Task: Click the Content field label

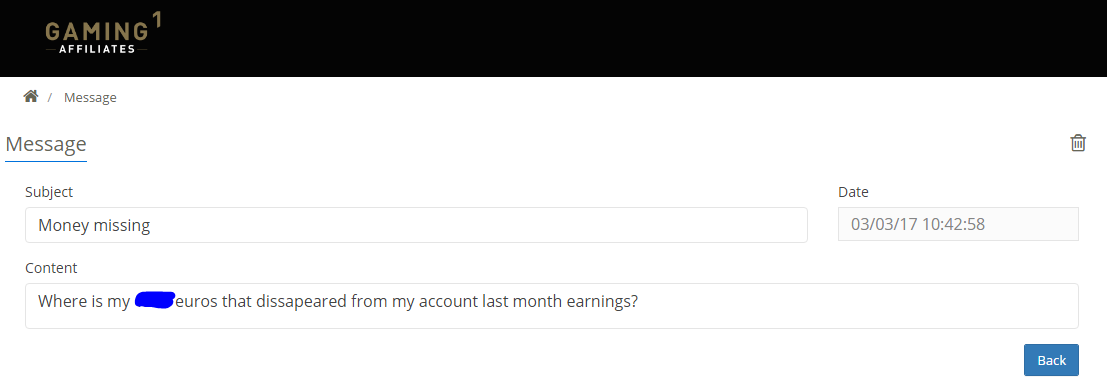Action: click(x=51, y=268)
